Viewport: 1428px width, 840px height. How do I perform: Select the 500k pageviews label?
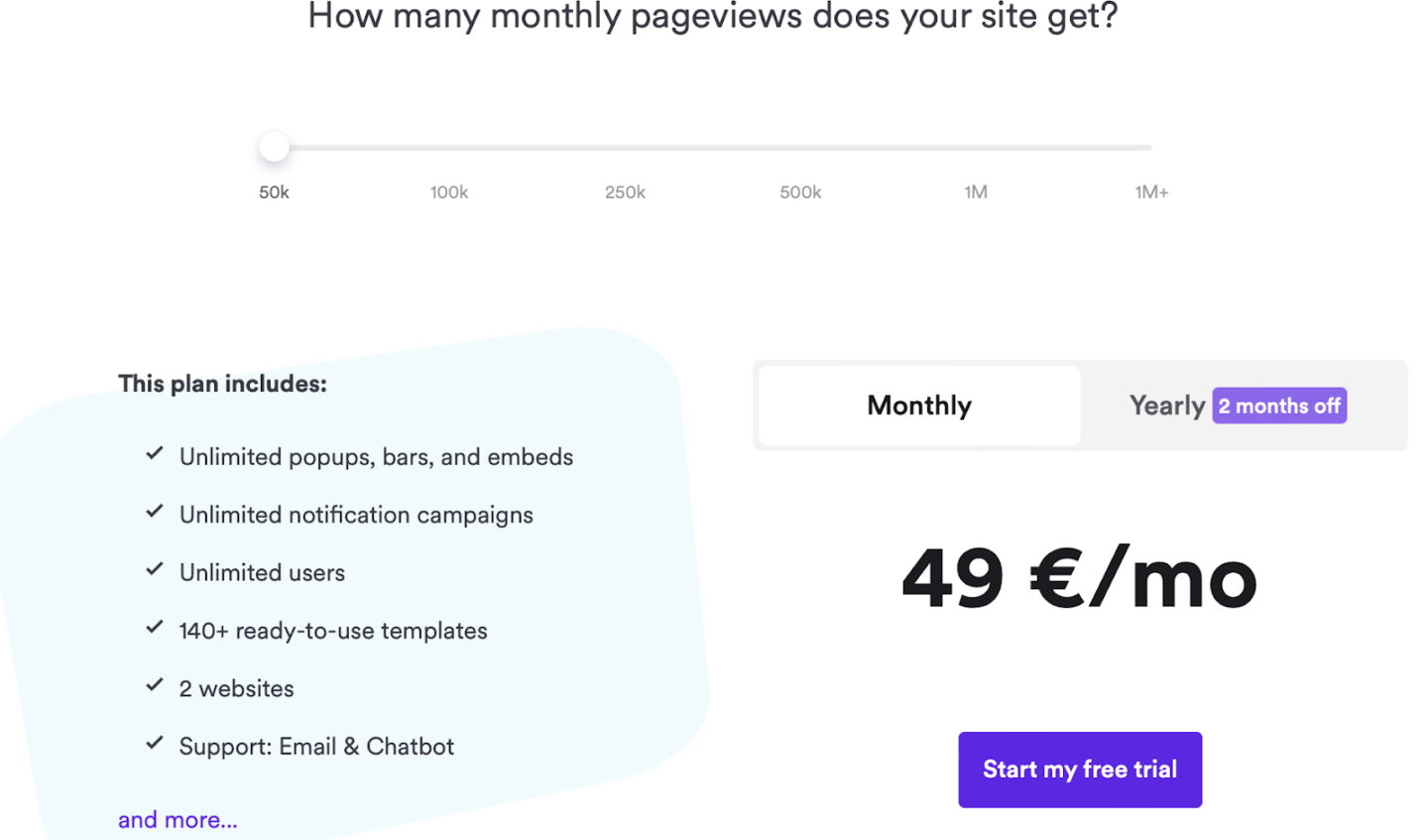click(x=800, y=191)
